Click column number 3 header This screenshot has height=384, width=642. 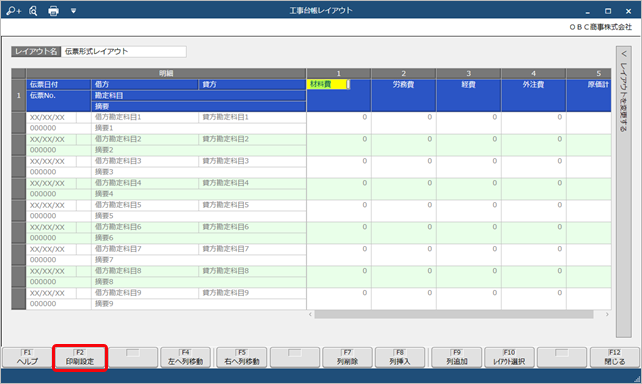(x=469, y=74)
